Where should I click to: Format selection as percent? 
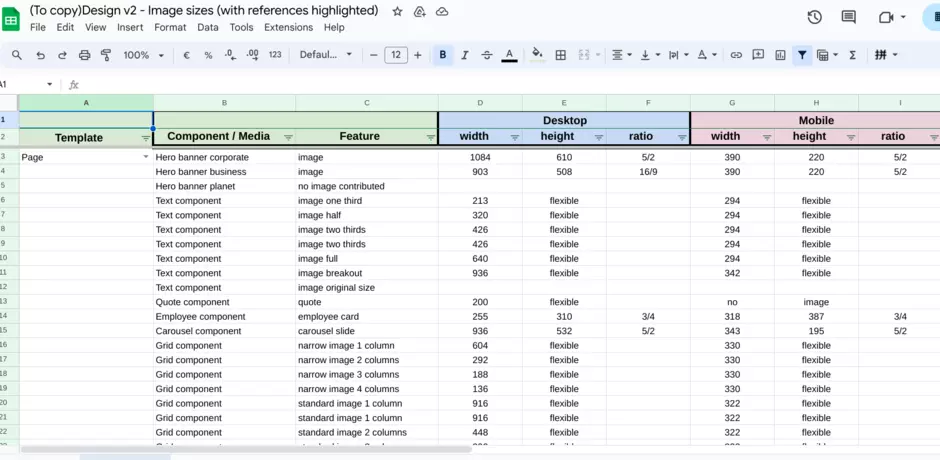(208, 55)
